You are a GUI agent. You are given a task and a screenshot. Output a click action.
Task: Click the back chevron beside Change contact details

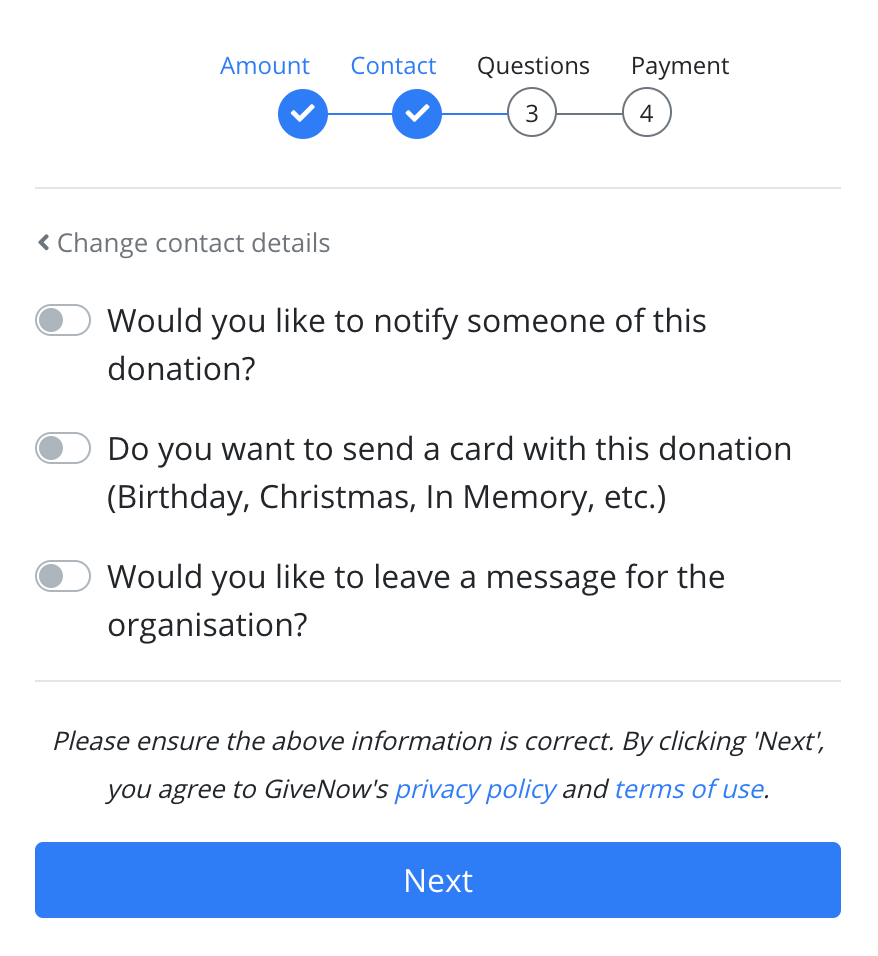tap(43, 242)
